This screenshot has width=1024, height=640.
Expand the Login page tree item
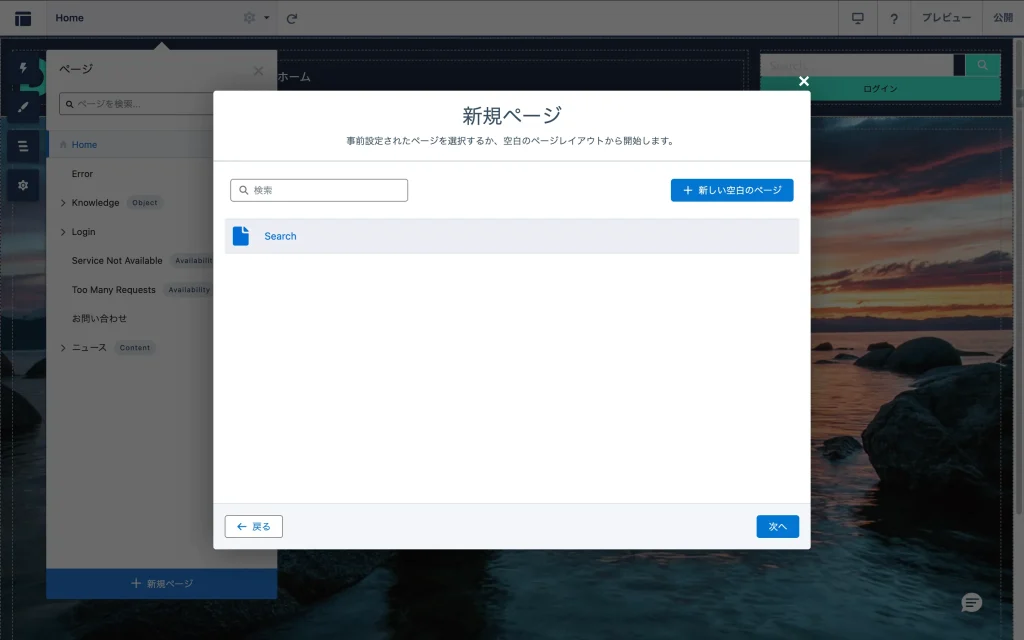(x=63, y=232)
